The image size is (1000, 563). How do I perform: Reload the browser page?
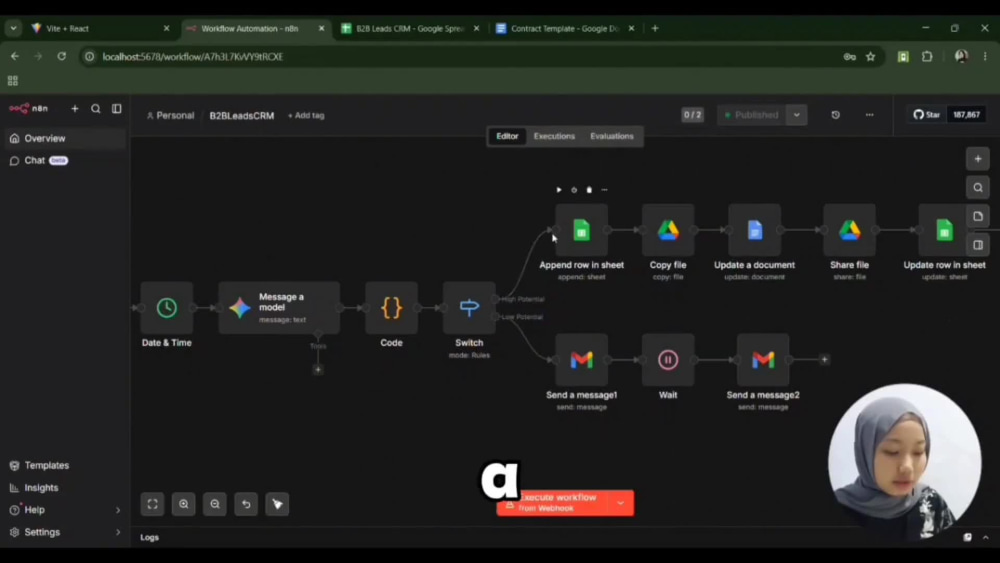(61, 57)
